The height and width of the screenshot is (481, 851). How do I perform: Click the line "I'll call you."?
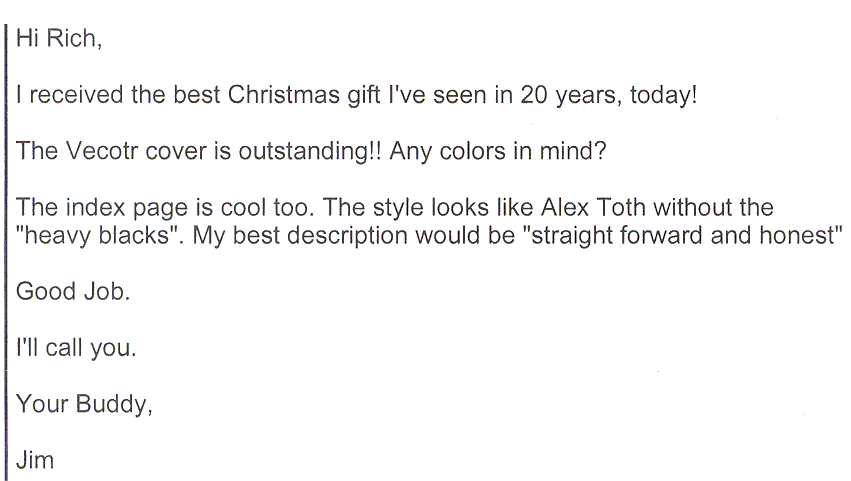click(x=69, y=349)
